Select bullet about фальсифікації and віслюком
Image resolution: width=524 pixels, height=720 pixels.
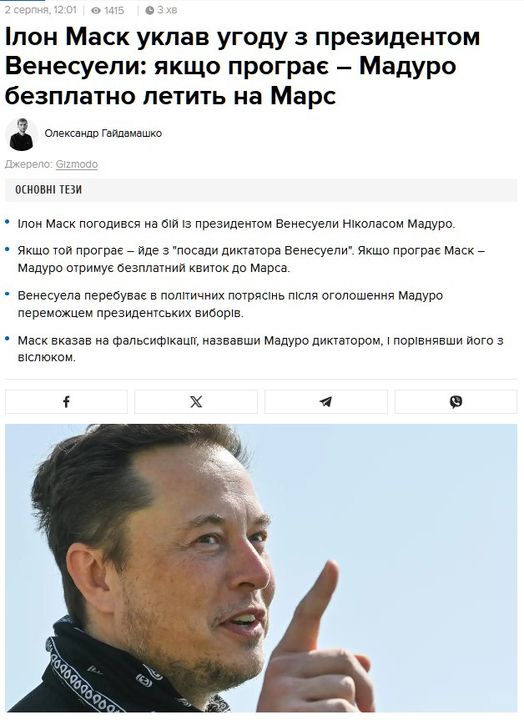[260, 349]
